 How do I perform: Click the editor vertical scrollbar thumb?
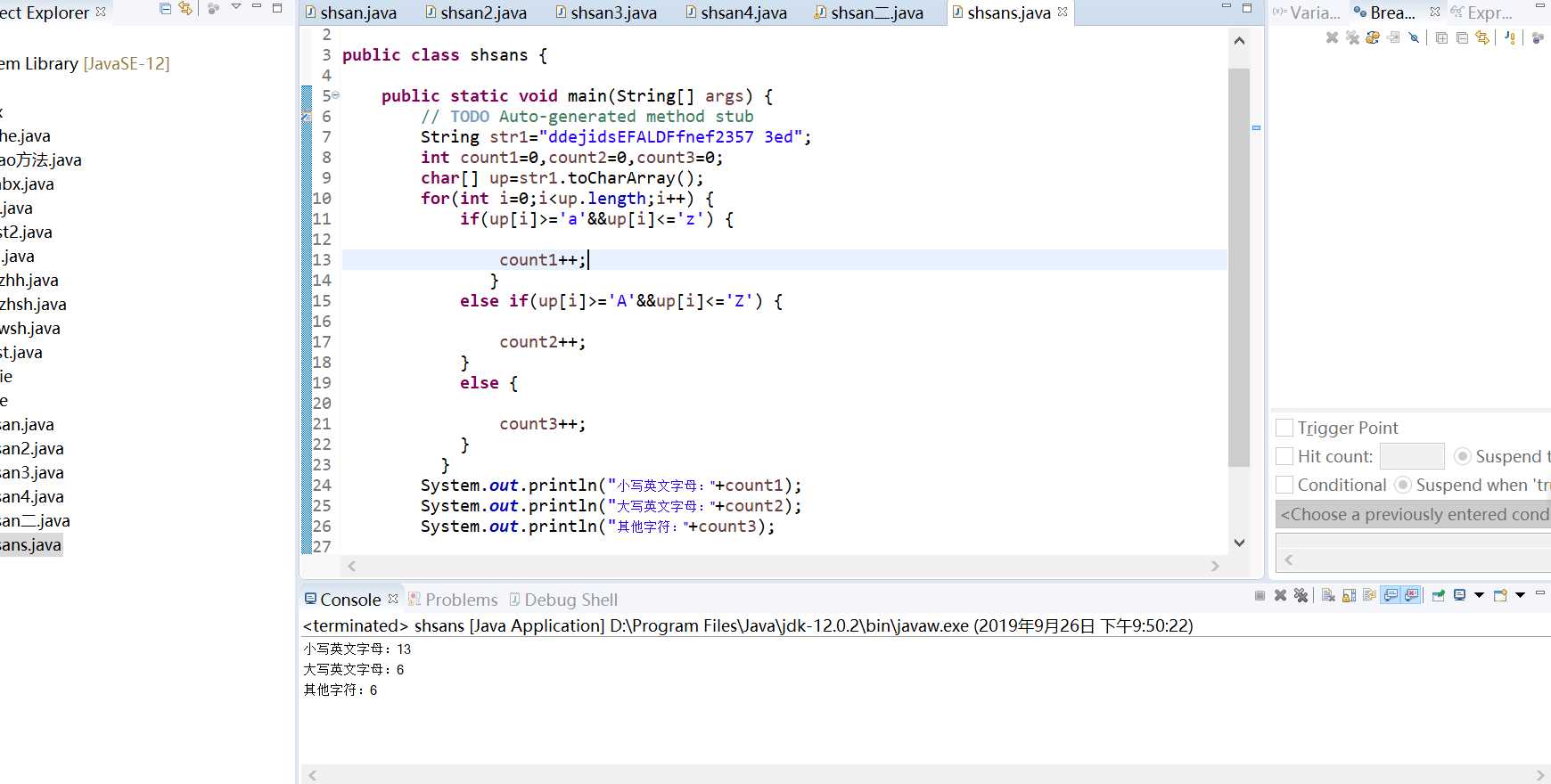[x=1239, y=267]
